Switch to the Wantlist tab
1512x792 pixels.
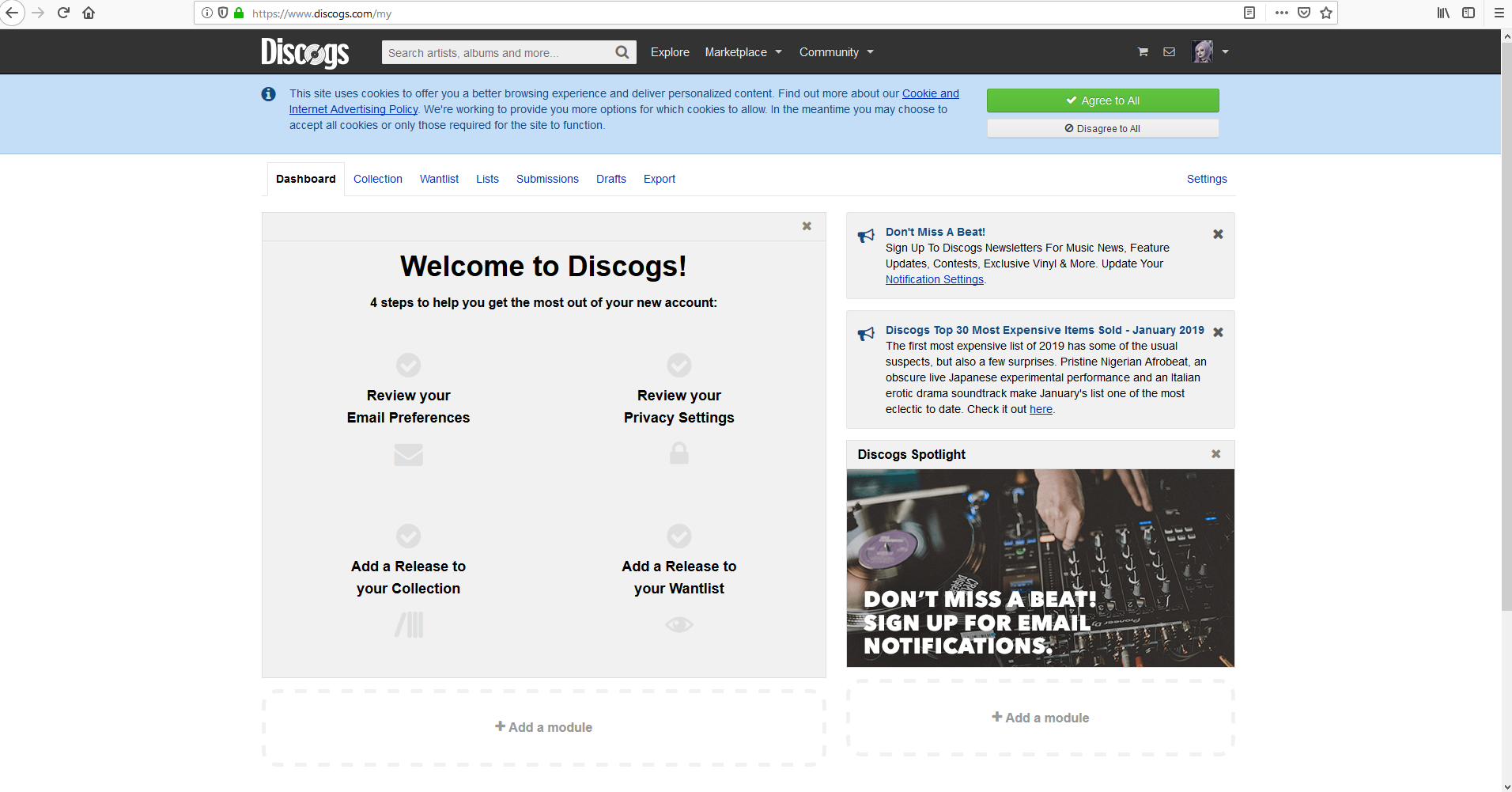tap(439, 179)
